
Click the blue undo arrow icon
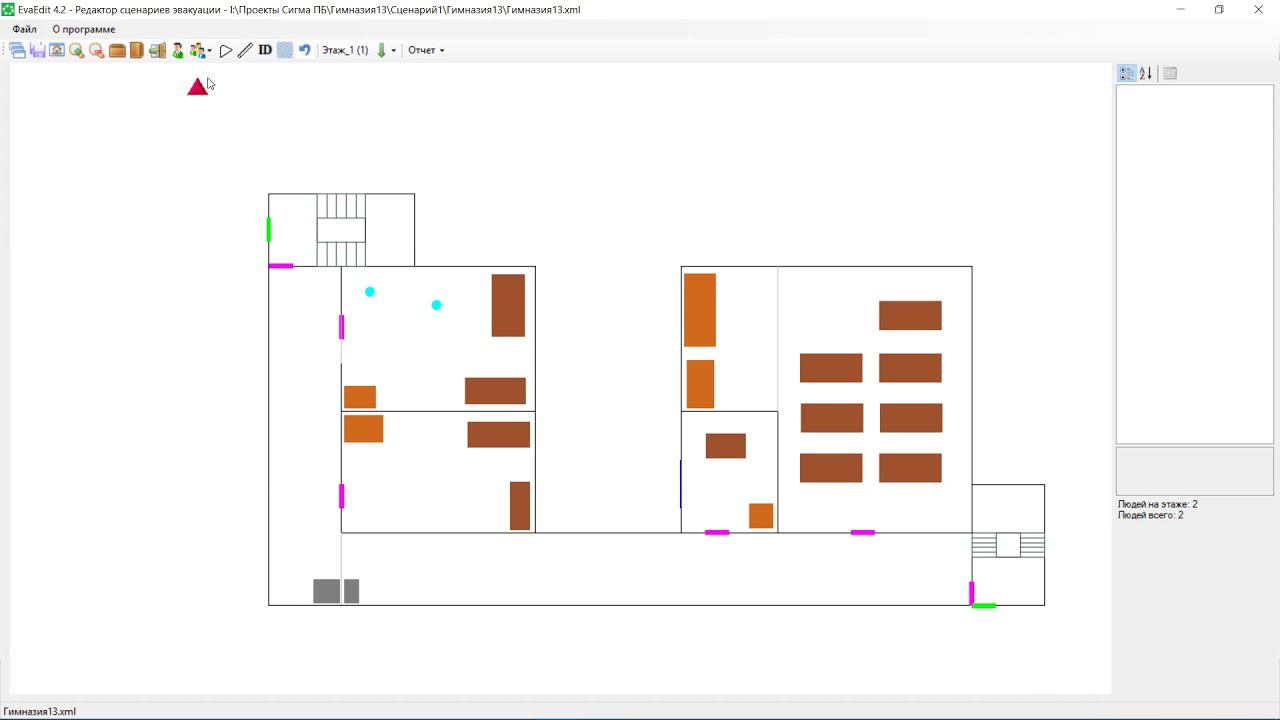[304, 50]
